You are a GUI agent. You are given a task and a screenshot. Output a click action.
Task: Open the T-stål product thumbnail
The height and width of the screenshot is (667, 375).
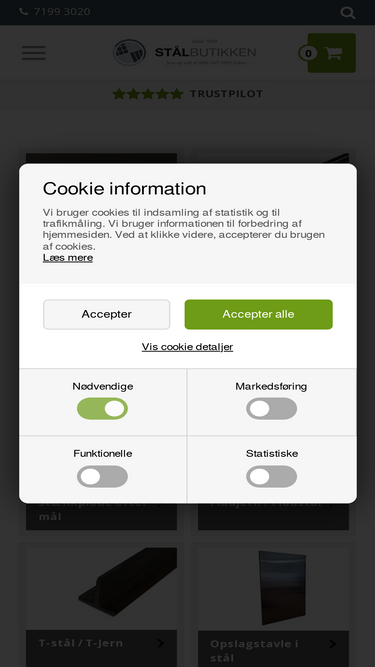pyautogui.click(x=102, y=589)
